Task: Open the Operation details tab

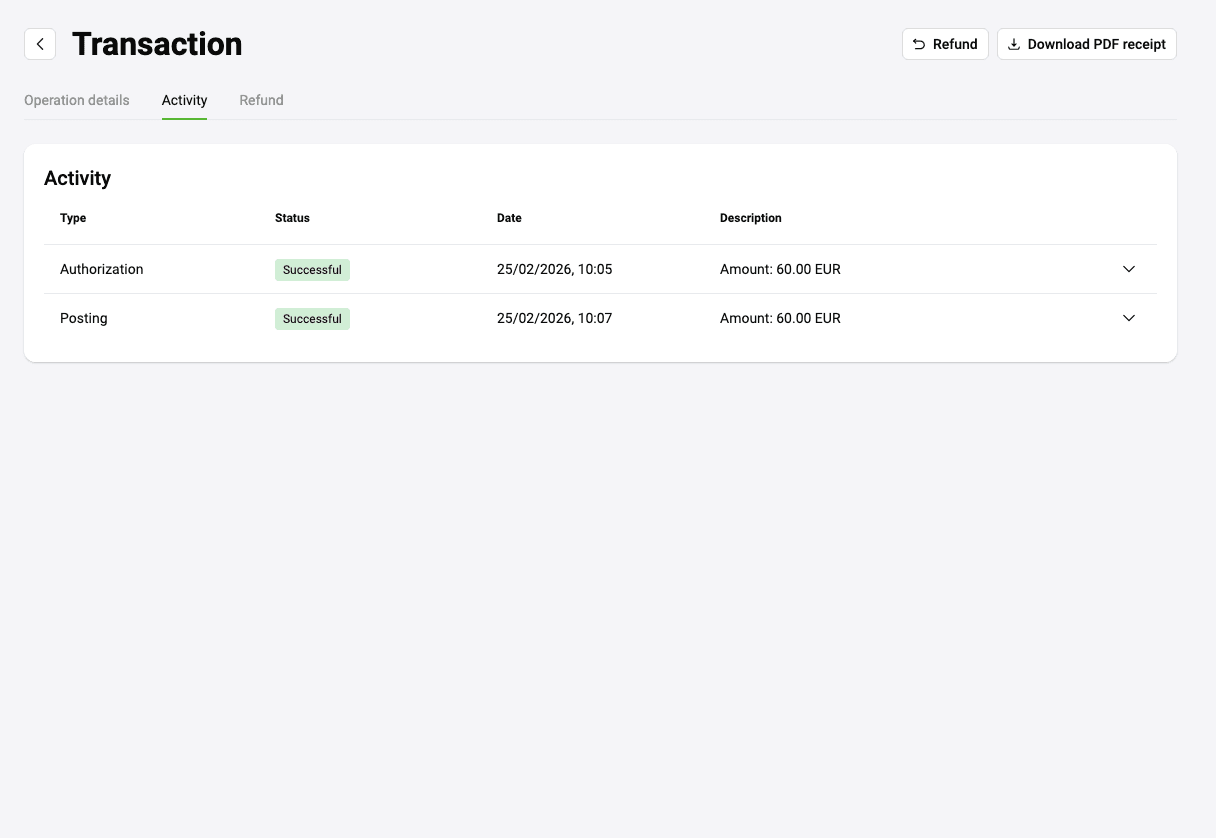Action: pyautogui.click(x=77, y=100)
